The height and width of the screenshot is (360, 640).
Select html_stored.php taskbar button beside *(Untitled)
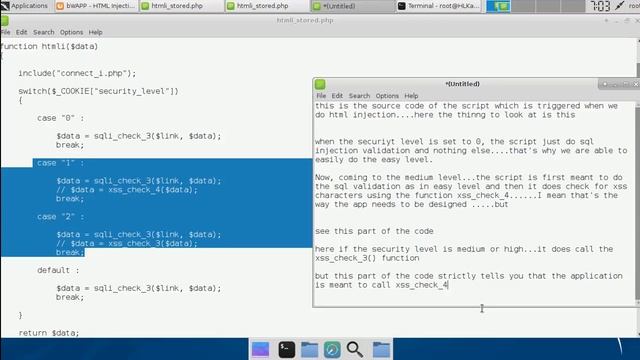click(266, 6)
